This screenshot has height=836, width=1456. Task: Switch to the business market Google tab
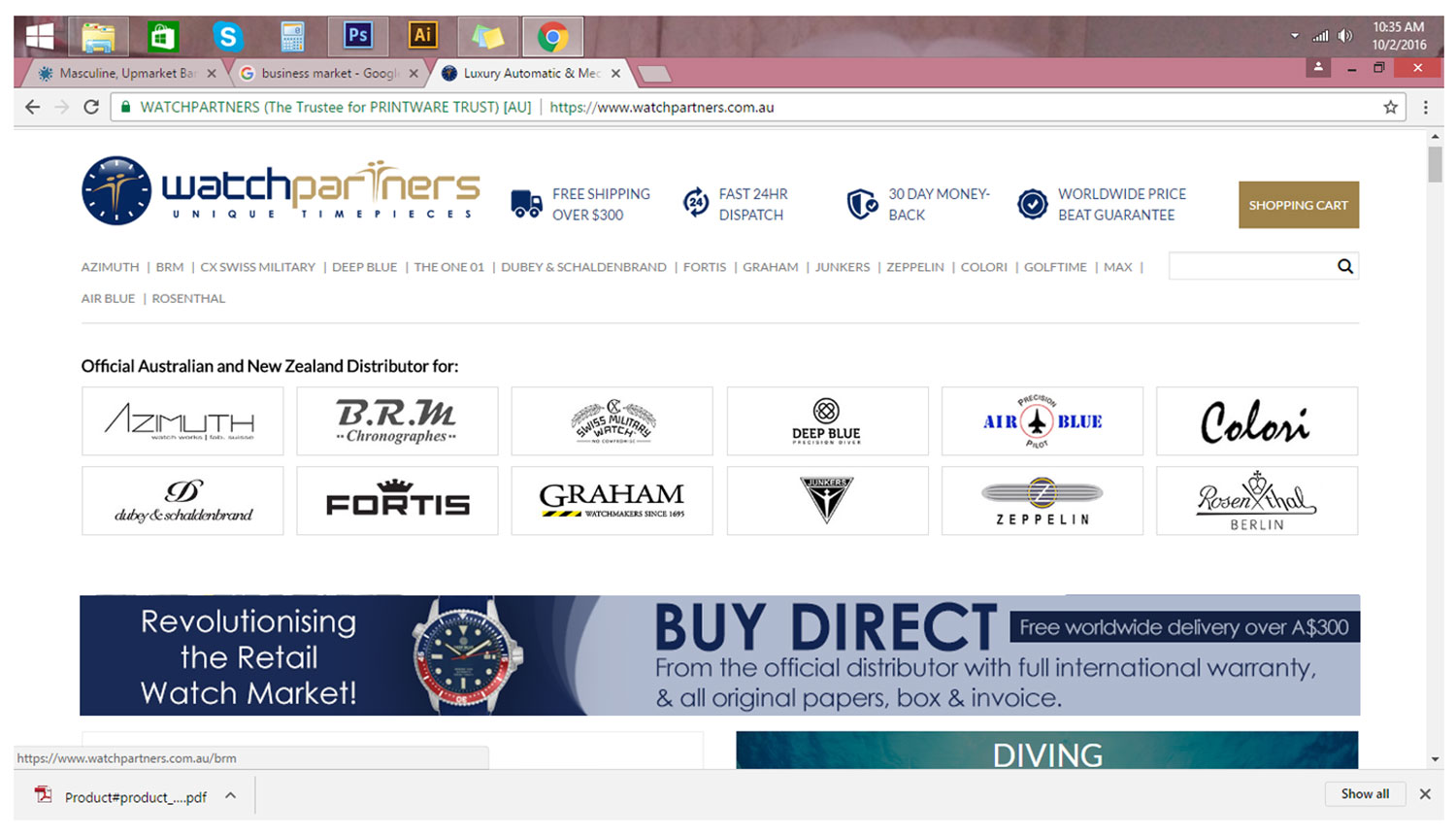point(328,73)
